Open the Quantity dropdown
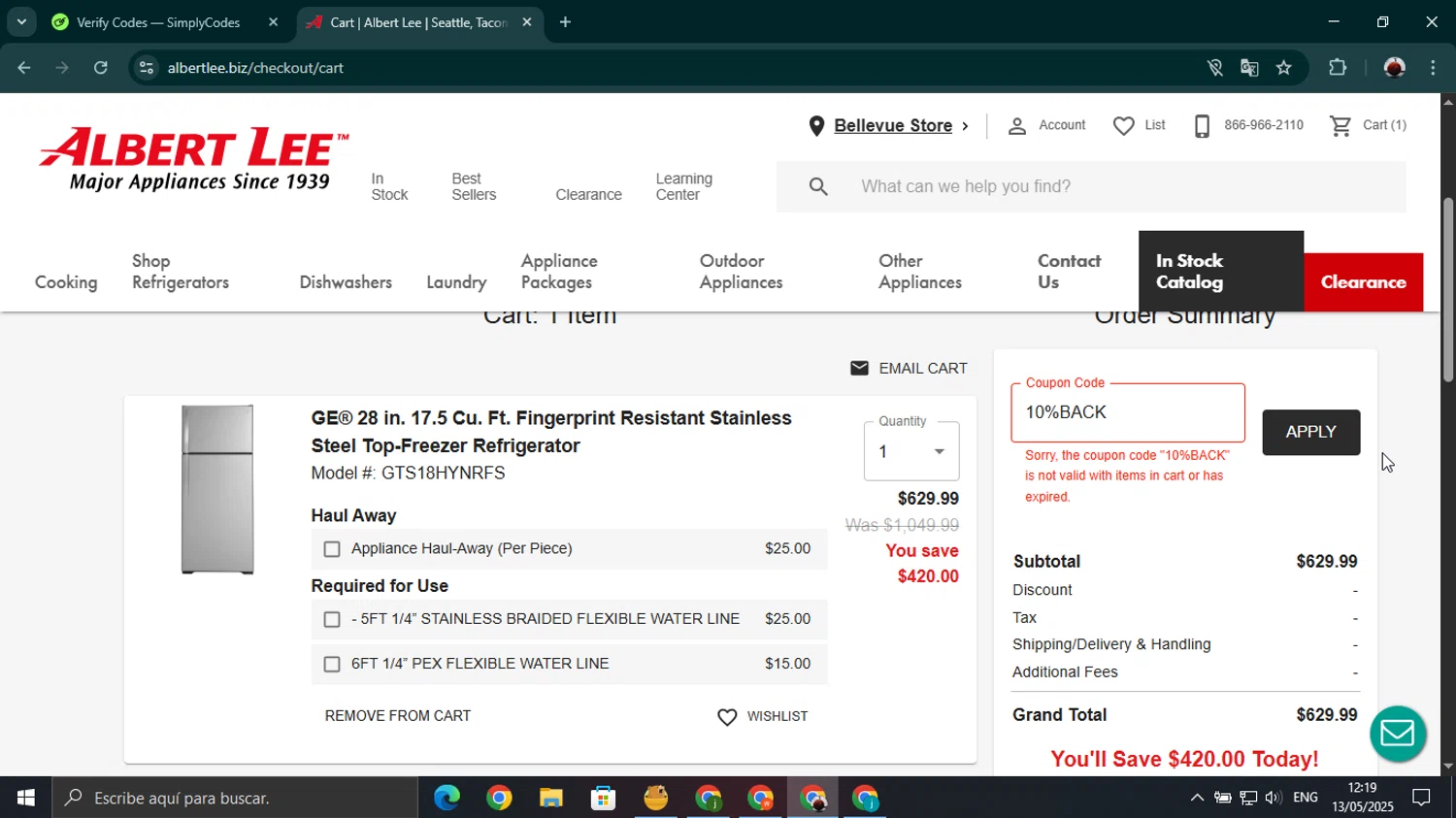 point(911,451)
